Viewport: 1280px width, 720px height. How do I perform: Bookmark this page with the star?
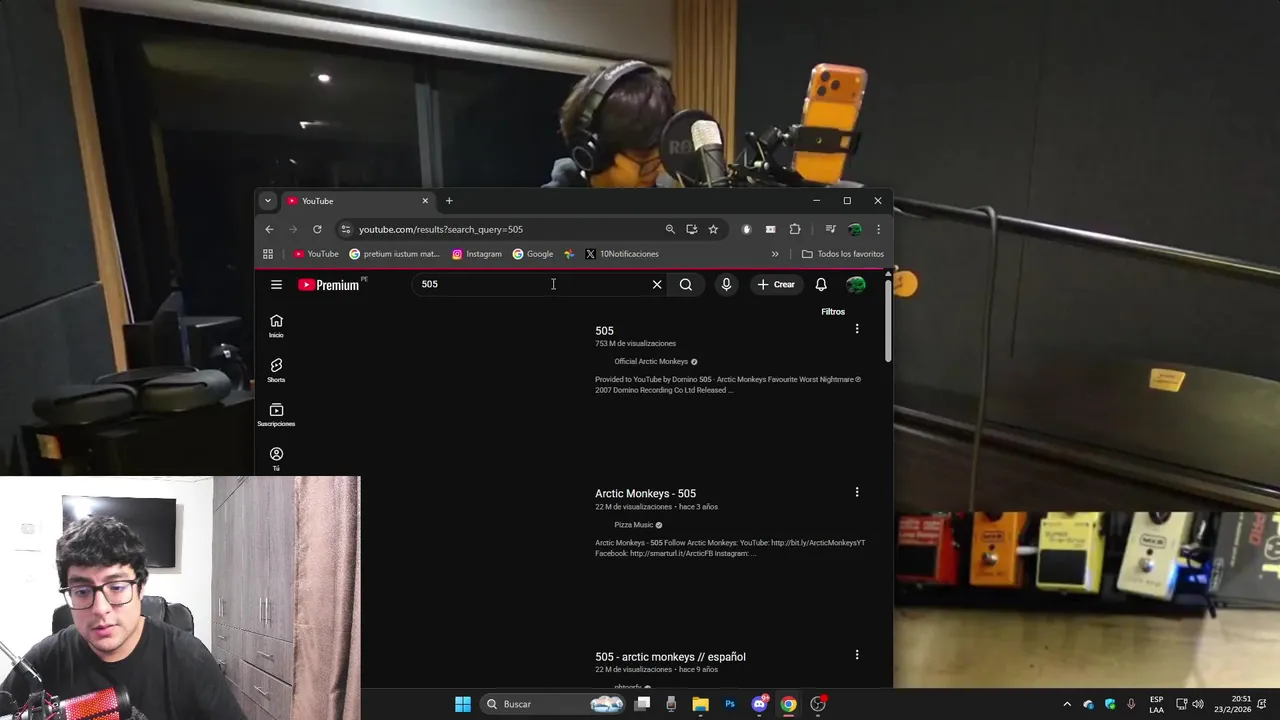[x=713, y=230]
